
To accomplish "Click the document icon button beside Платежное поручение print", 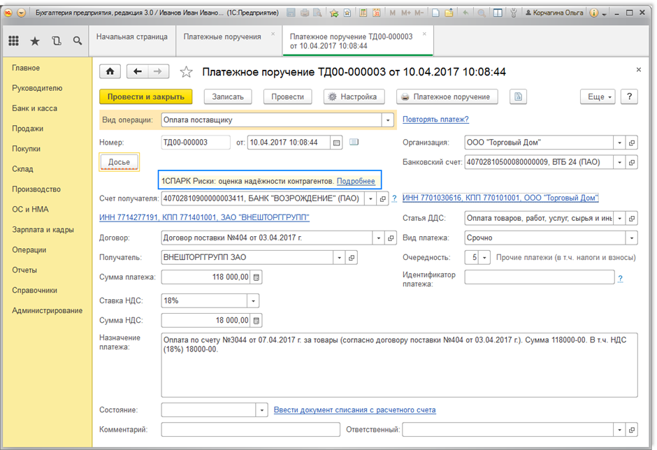I will pos(518,97).
